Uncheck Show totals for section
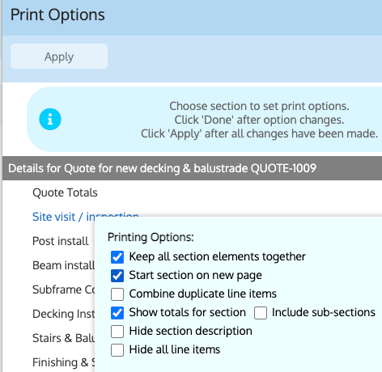The height and width of the screenshot is (372, 382). (117, 313)
